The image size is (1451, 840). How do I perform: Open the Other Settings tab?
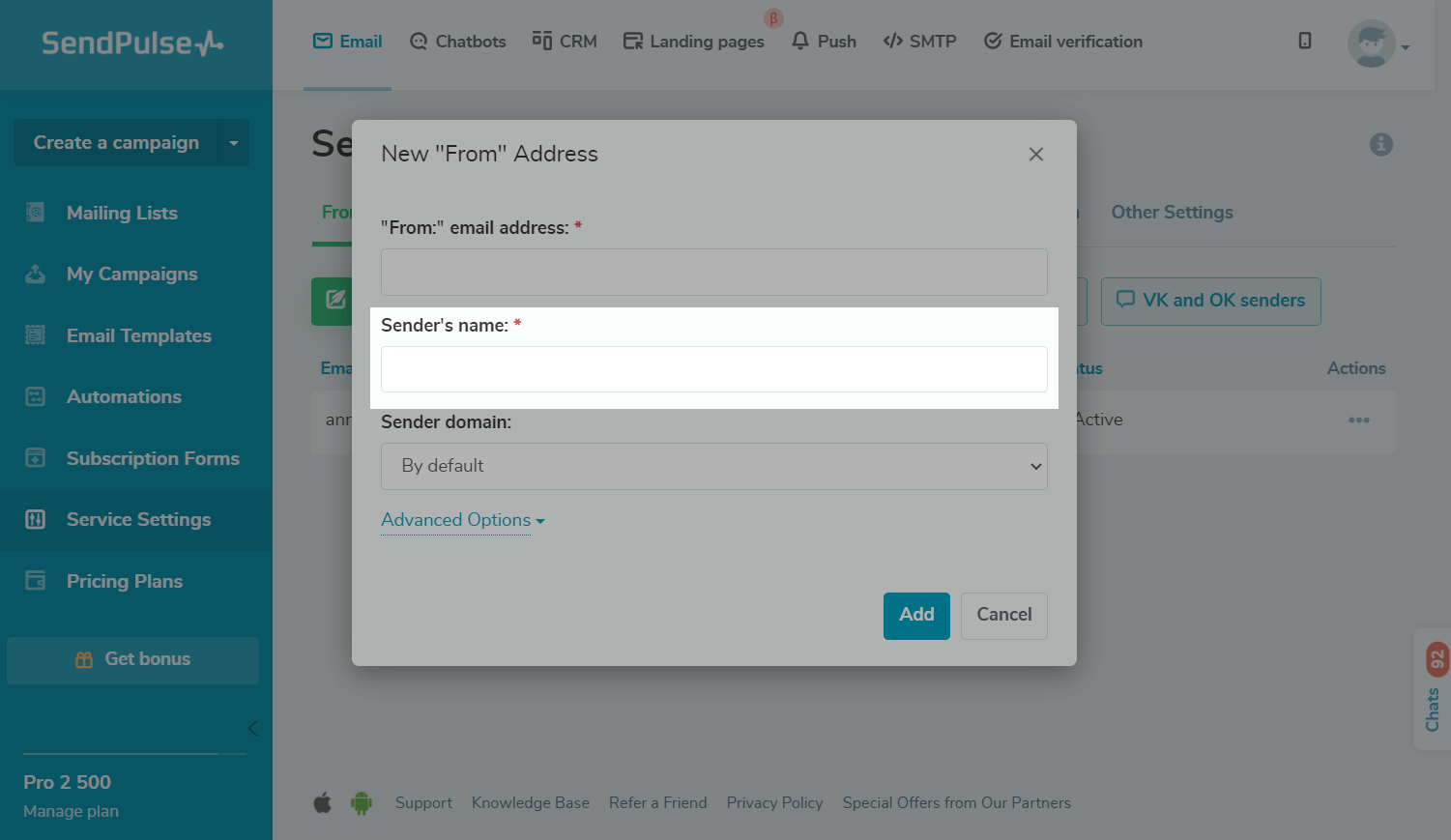coord(1172,213)
